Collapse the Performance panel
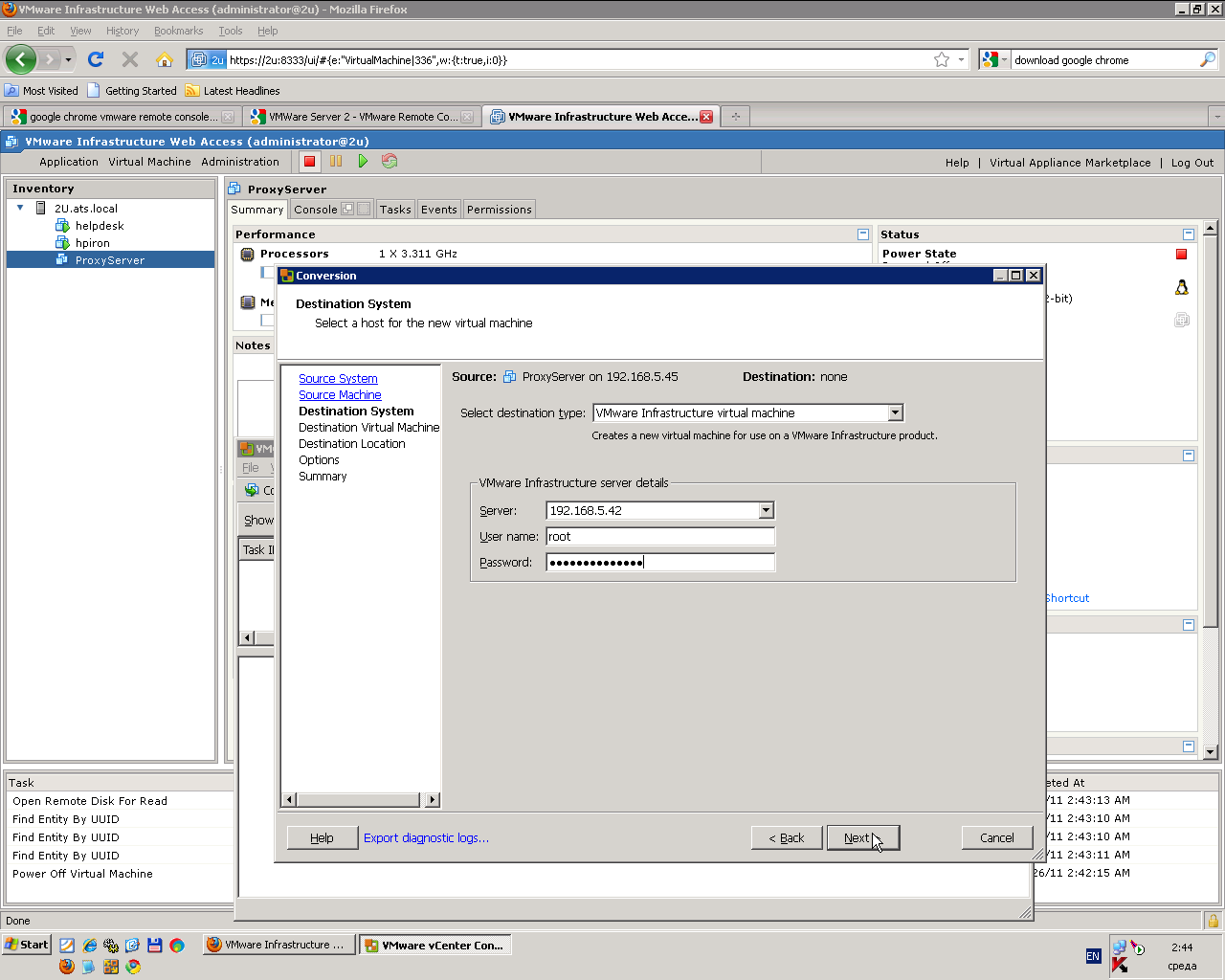This screenshot has height=980, width=1225. point(863,234)
